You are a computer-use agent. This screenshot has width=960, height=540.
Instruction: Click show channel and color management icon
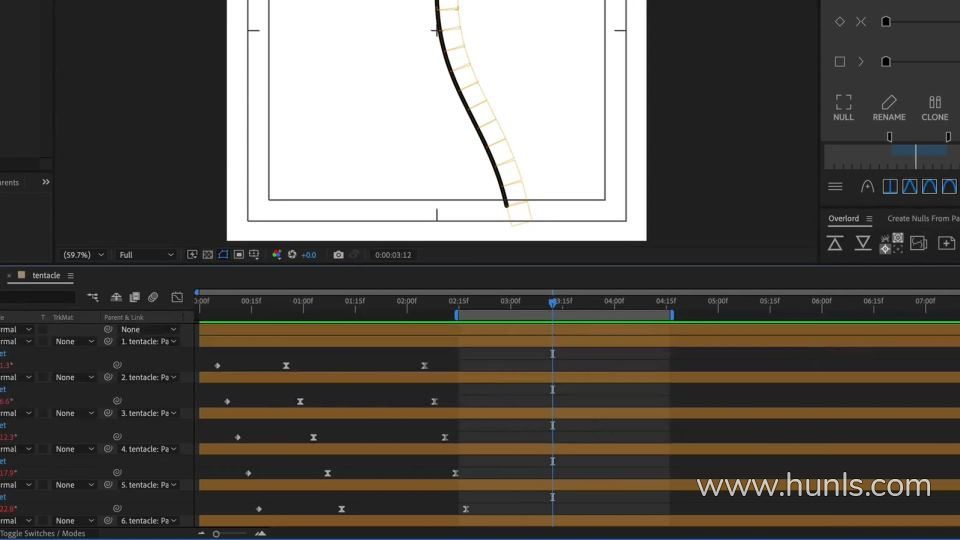[277, 255]
